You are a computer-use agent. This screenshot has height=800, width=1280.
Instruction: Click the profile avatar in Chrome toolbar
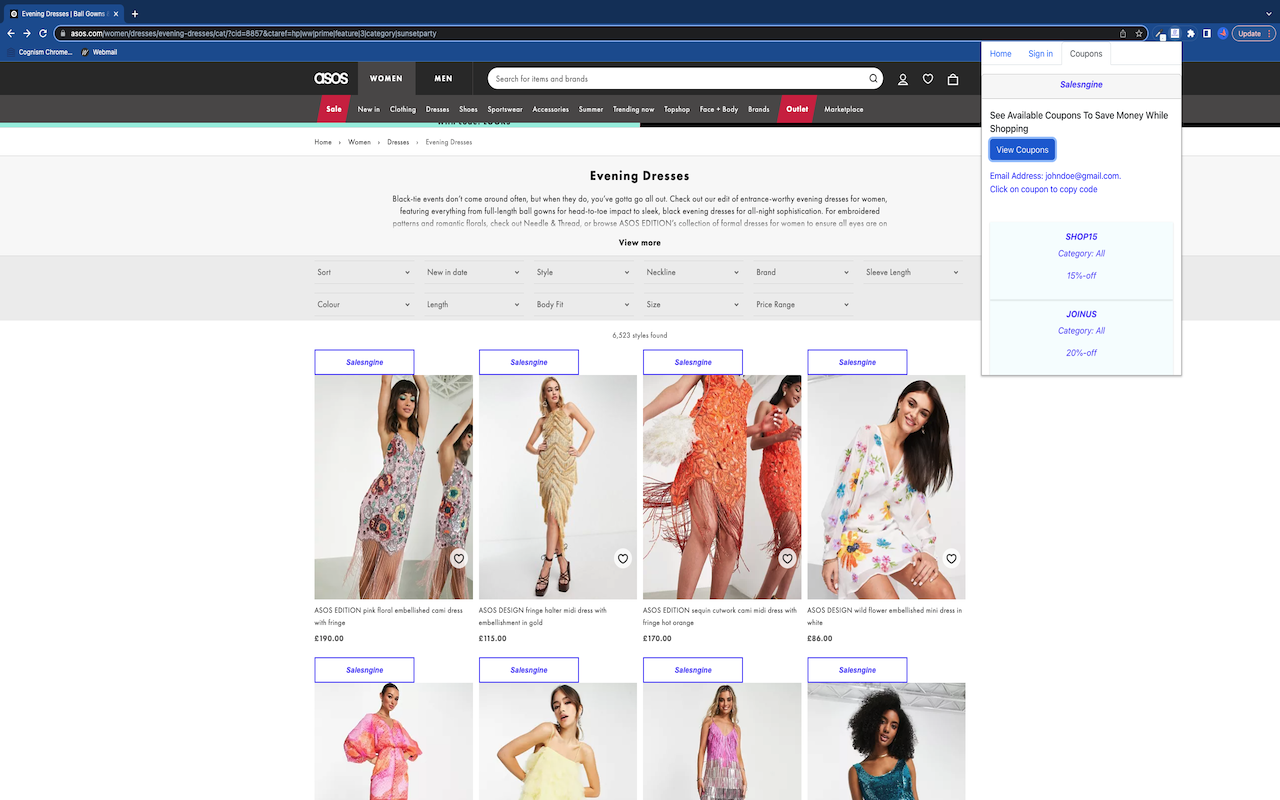(x=1222, y=33)
